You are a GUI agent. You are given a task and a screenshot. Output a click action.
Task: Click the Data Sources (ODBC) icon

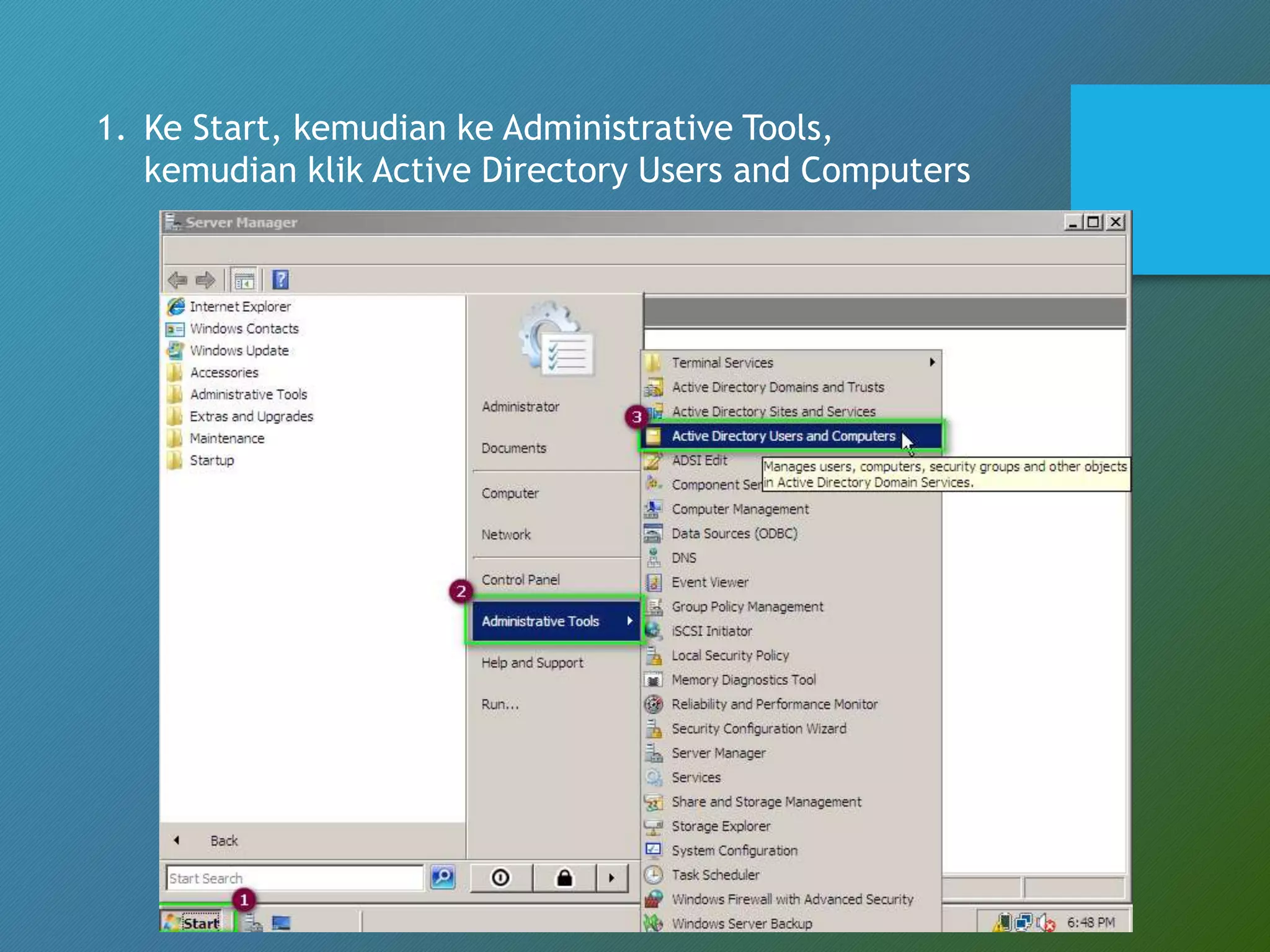point(654,534)
